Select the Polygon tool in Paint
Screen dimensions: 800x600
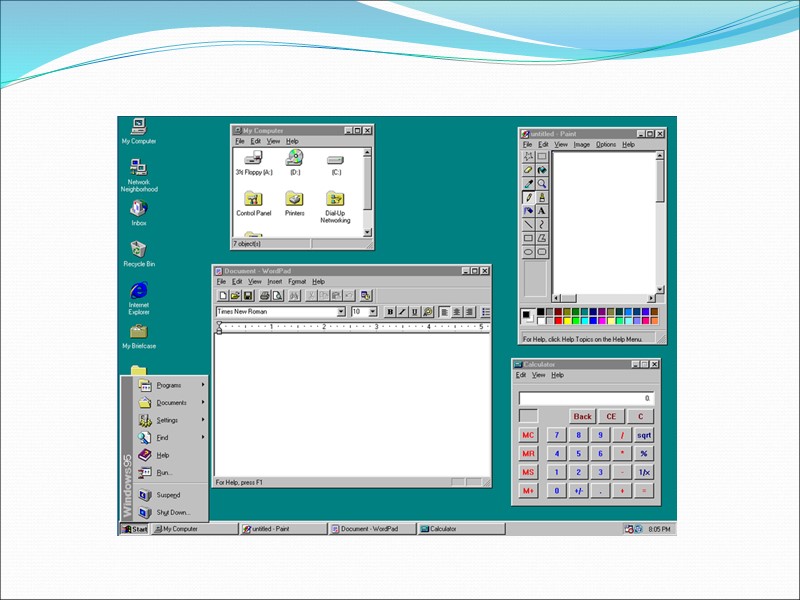[x=542, y=238]
